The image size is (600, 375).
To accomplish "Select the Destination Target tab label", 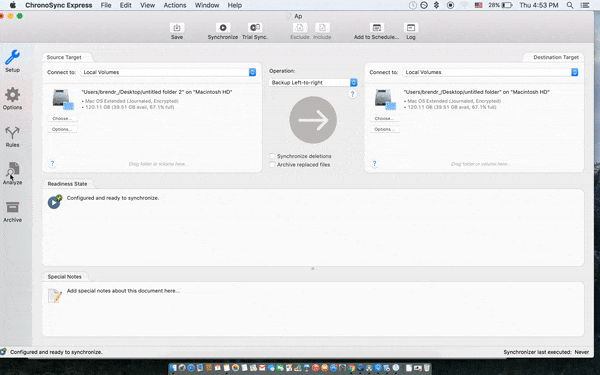I will coord(556,57).
